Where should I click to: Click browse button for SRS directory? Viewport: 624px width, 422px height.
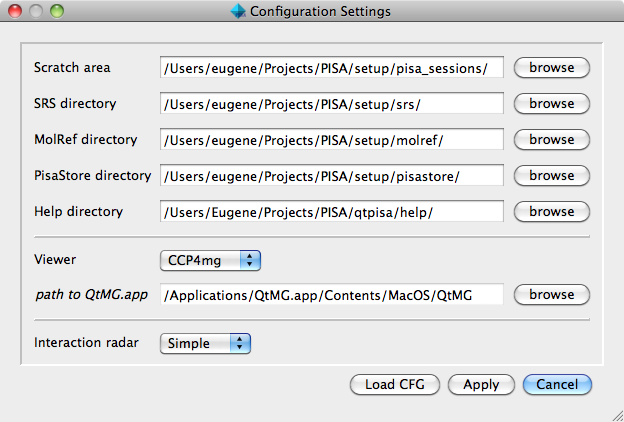(x=551, y=104)
